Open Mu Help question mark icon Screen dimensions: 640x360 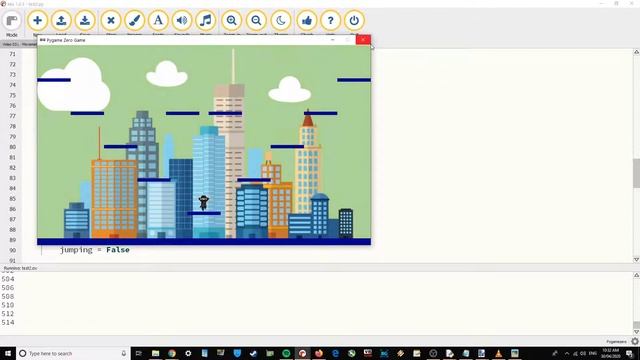click(x=330, y=20)
